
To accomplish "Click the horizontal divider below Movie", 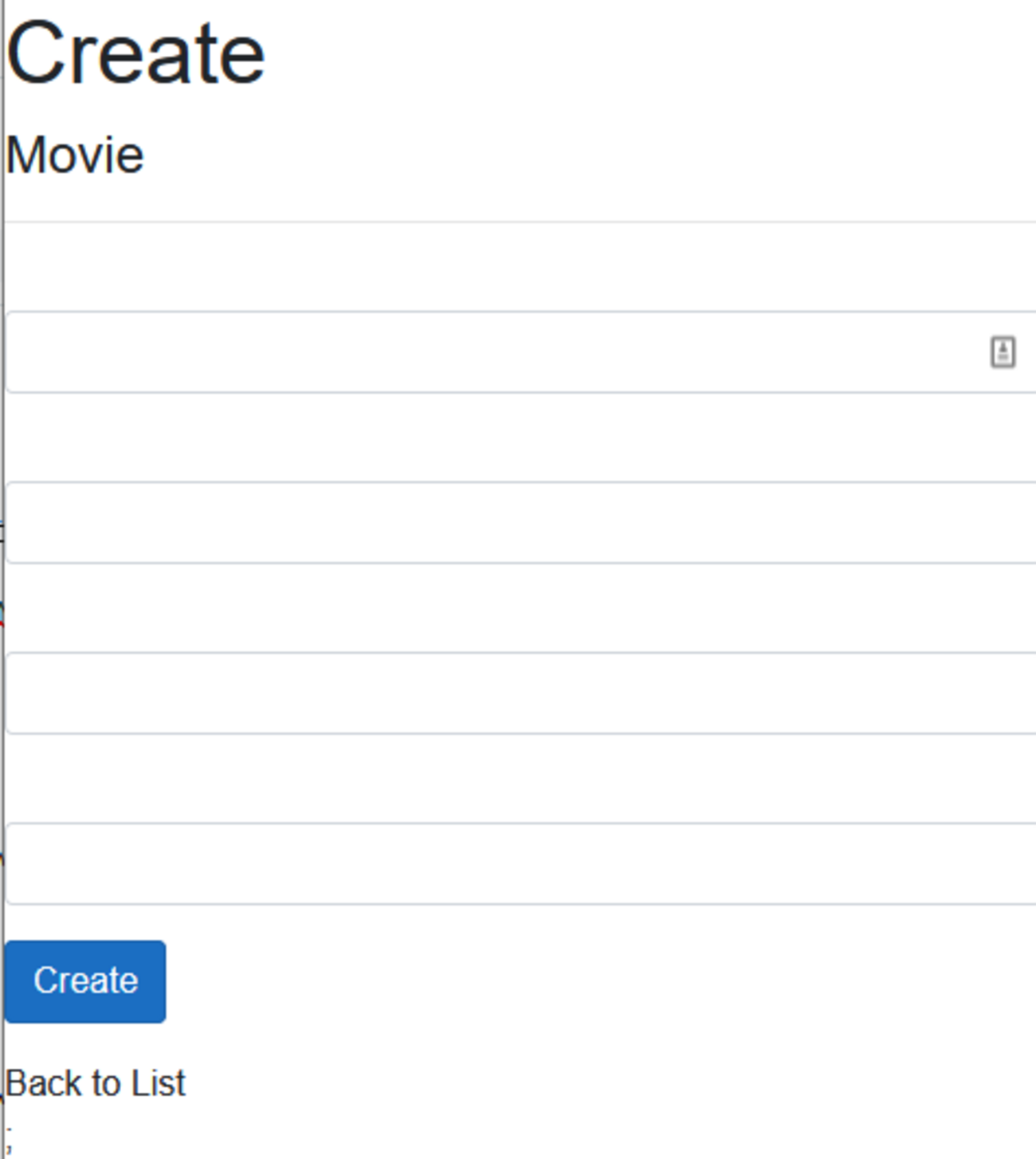I will [x=518, y=222].
